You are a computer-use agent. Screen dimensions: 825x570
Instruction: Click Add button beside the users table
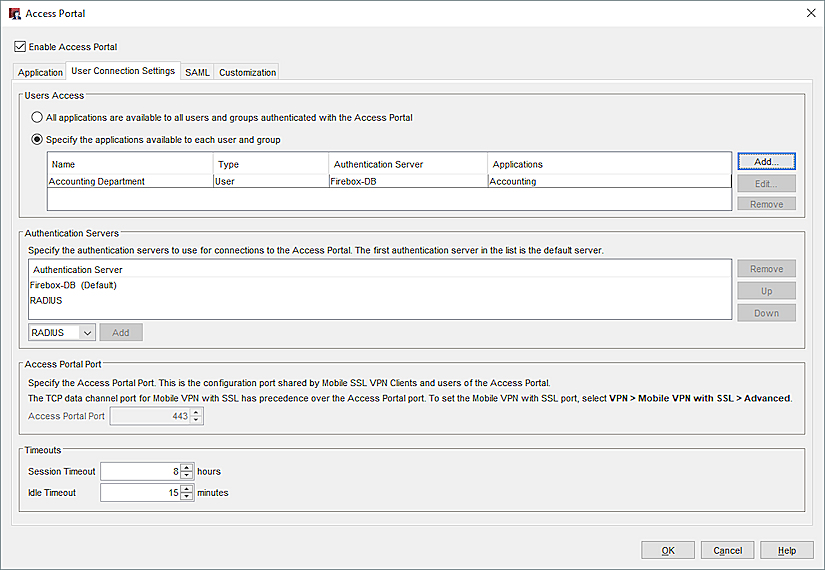pyautogui.click(x=766, y=161)
